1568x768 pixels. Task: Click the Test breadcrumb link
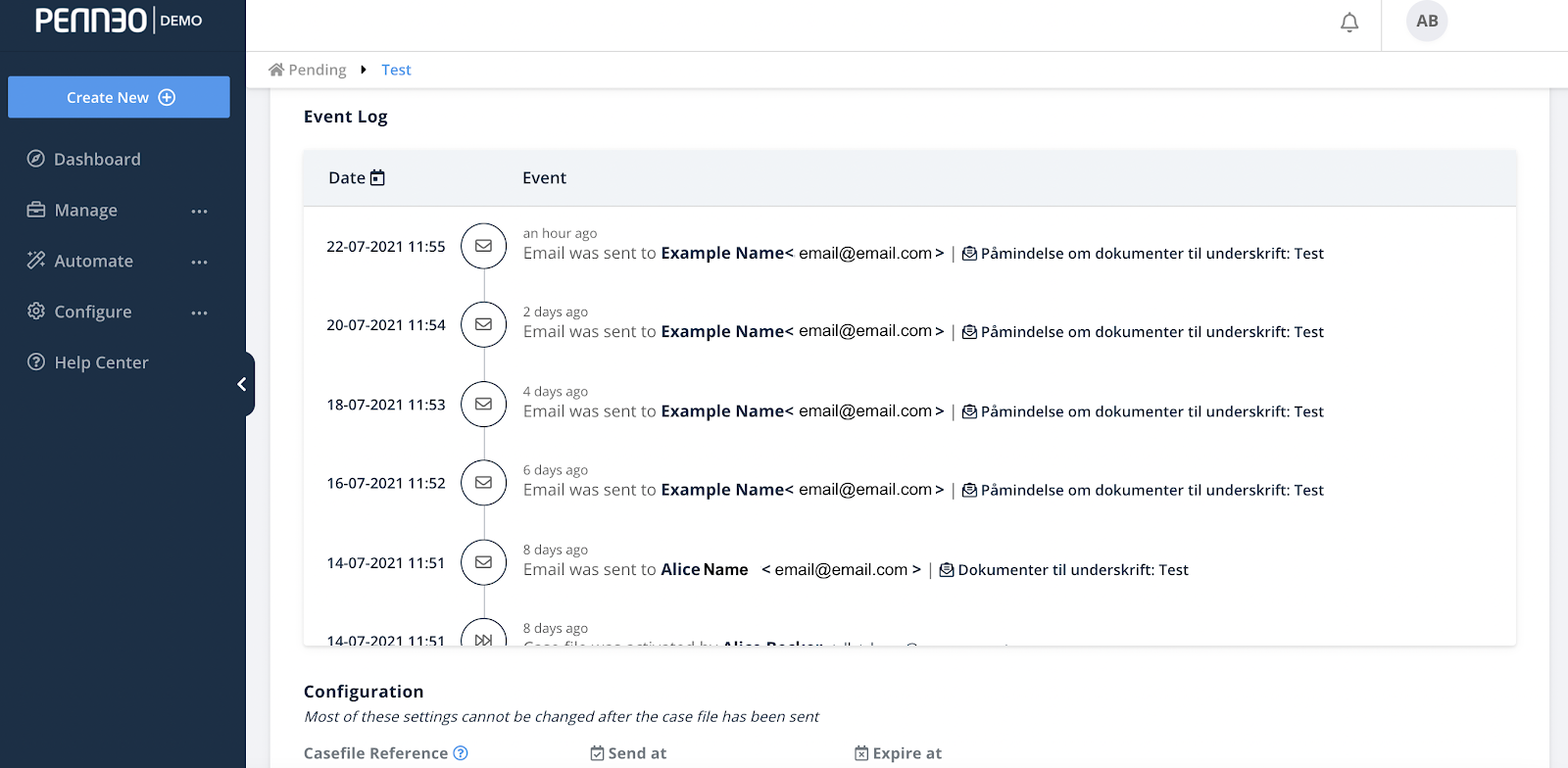pos(396,70)
